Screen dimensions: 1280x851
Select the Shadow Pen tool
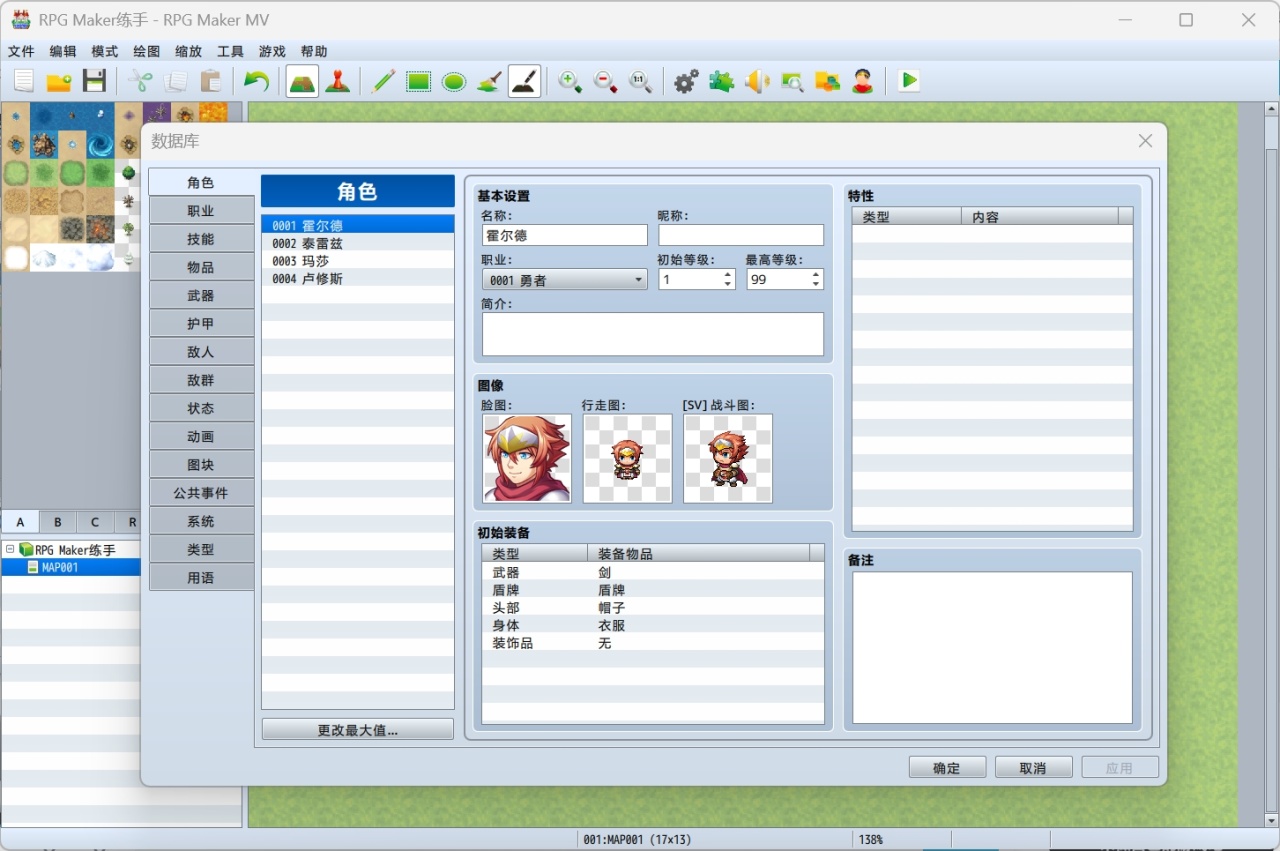[525, 81]
